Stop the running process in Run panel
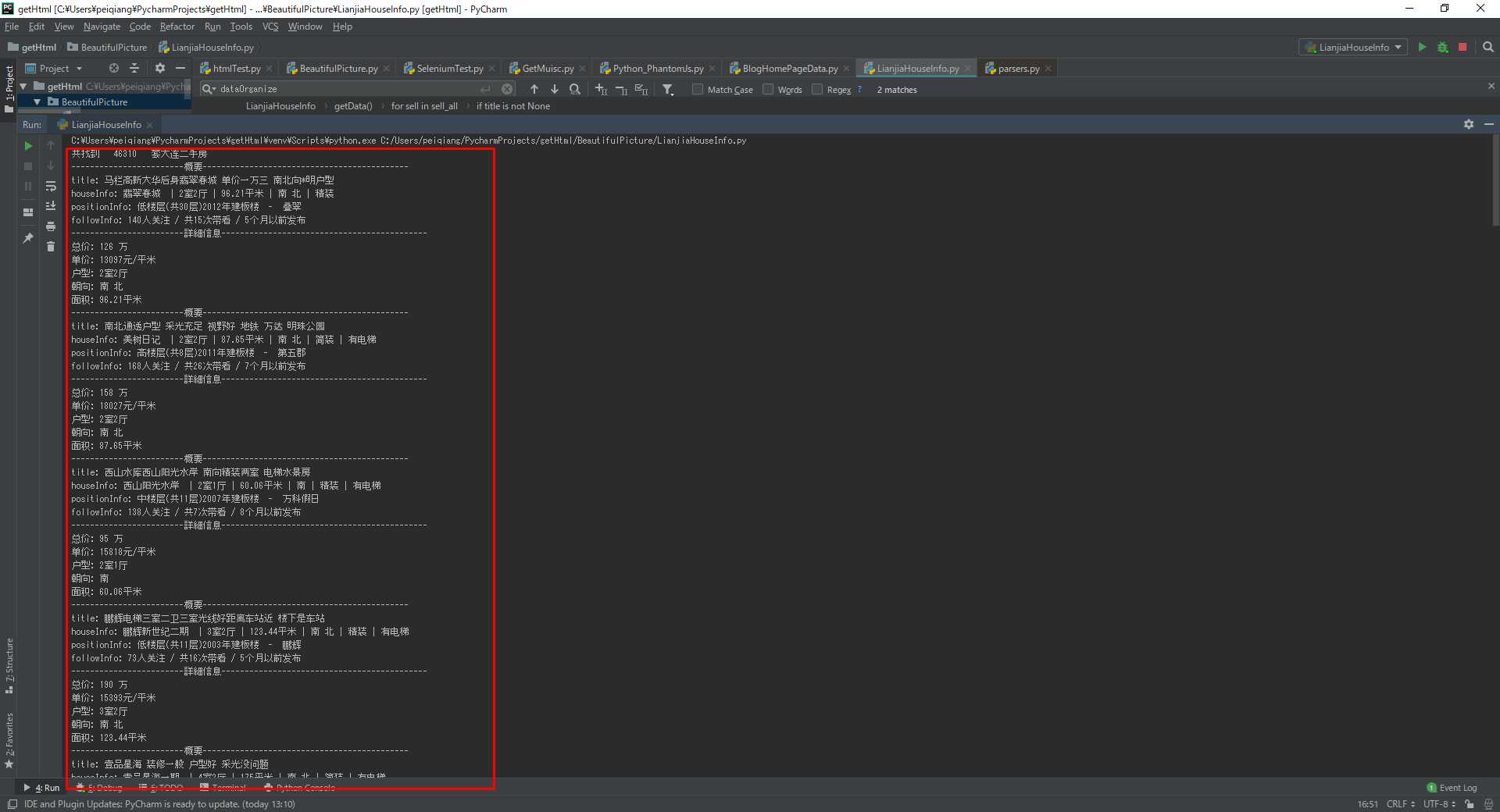Image resolution: width=1500 pixels, height=812 pixels. [28, 166]
